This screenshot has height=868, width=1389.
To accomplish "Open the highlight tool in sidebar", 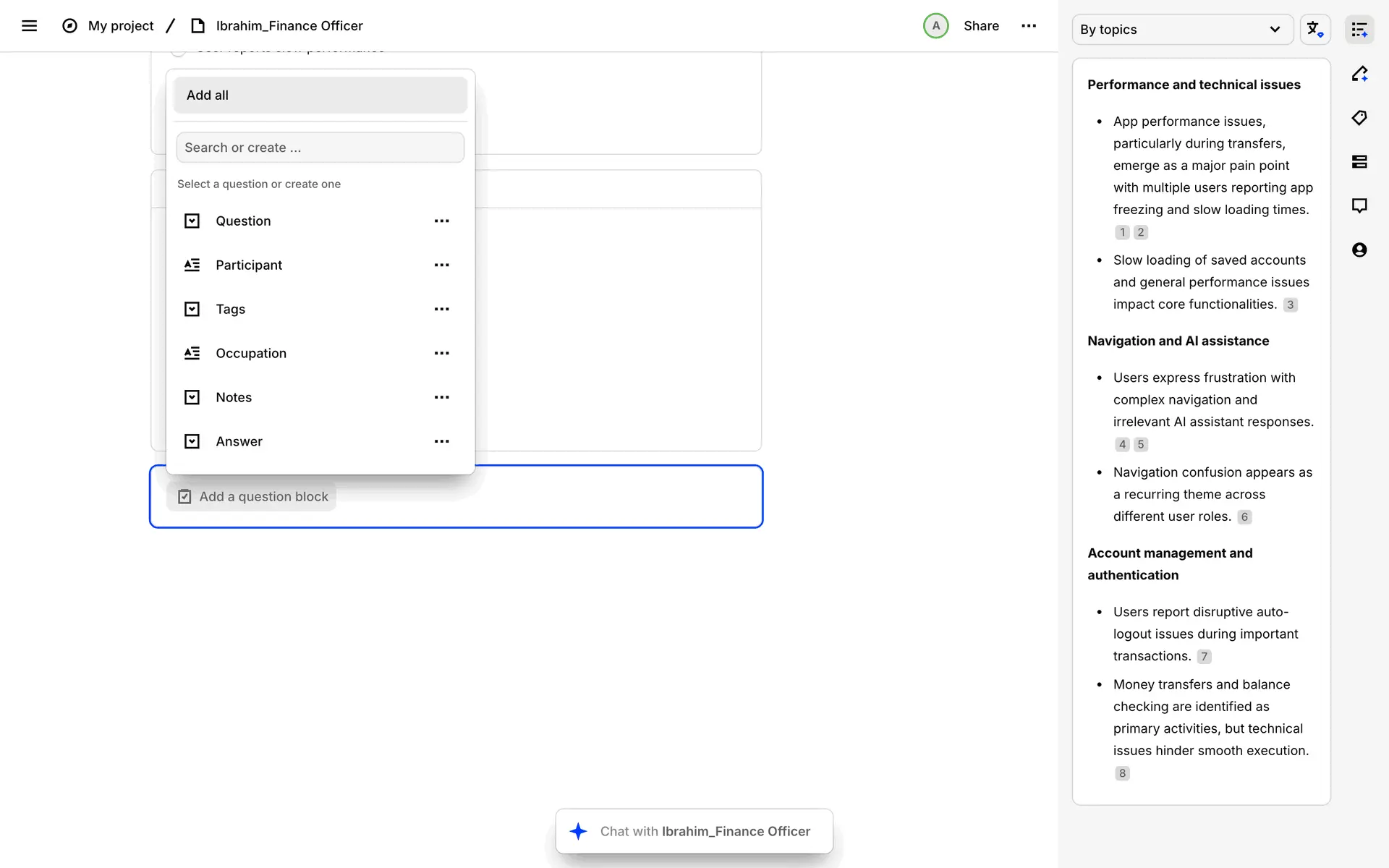I will click(x=1359, y=74).
